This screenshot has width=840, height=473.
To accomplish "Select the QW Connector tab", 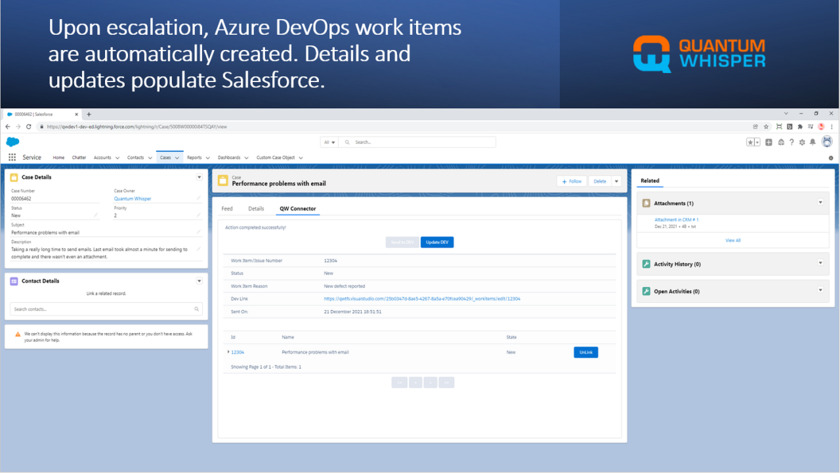I will tap(298, 208).
